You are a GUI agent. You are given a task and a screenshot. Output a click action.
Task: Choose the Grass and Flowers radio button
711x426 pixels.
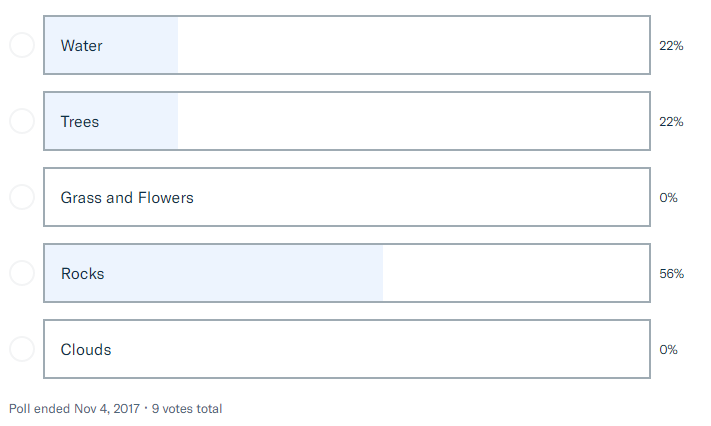[x=21, y=197]
